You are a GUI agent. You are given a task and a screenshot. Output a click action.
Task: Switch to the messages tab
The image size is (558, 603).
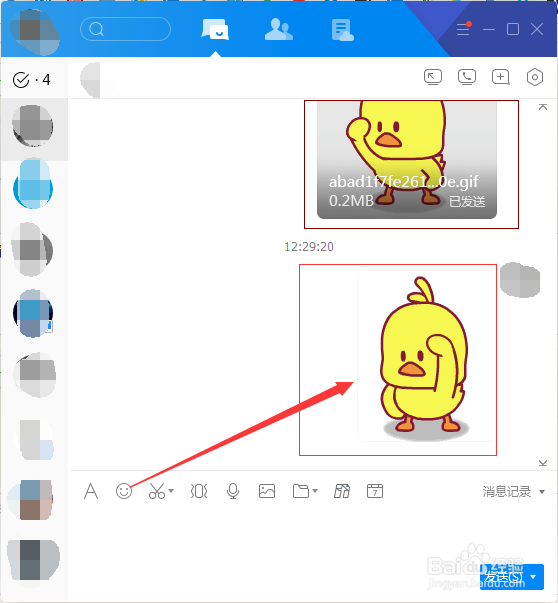215,30
